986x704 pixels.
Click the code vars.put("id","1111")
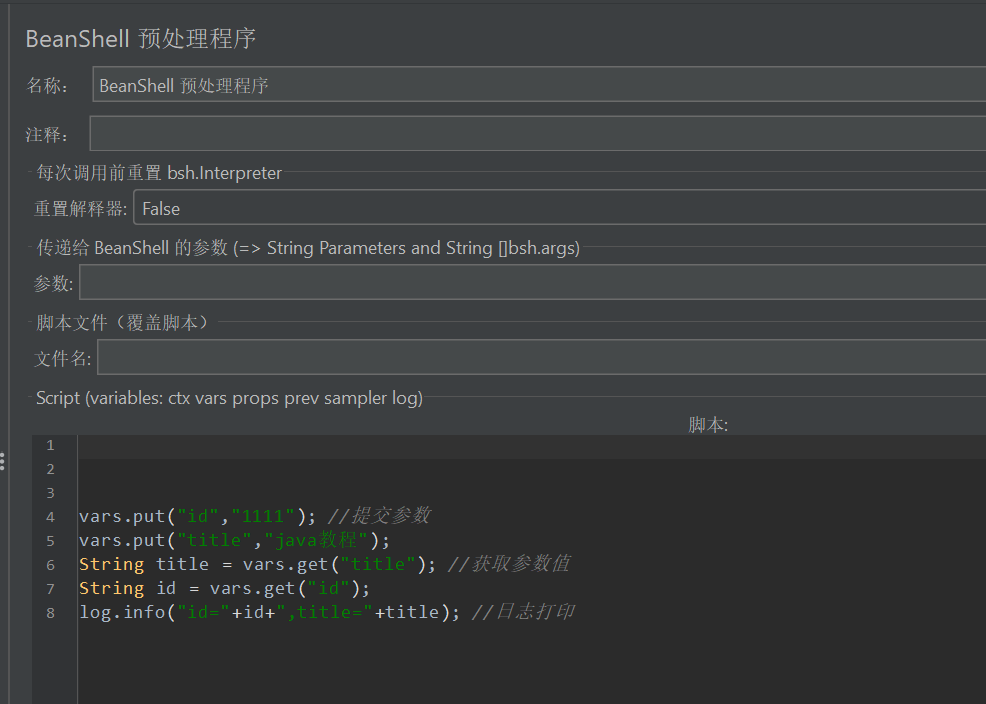coord(197,517)
